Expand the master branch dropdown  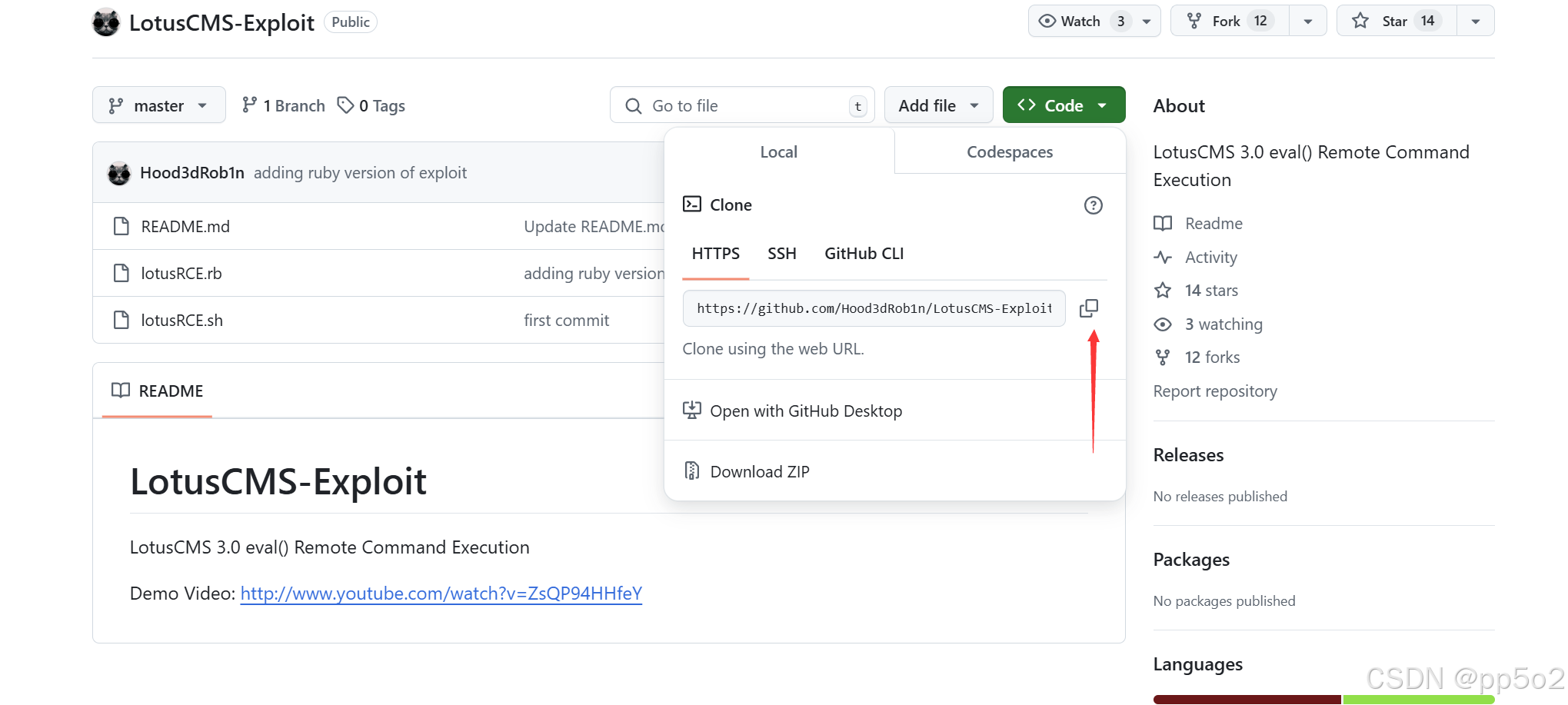pos(158,105)
